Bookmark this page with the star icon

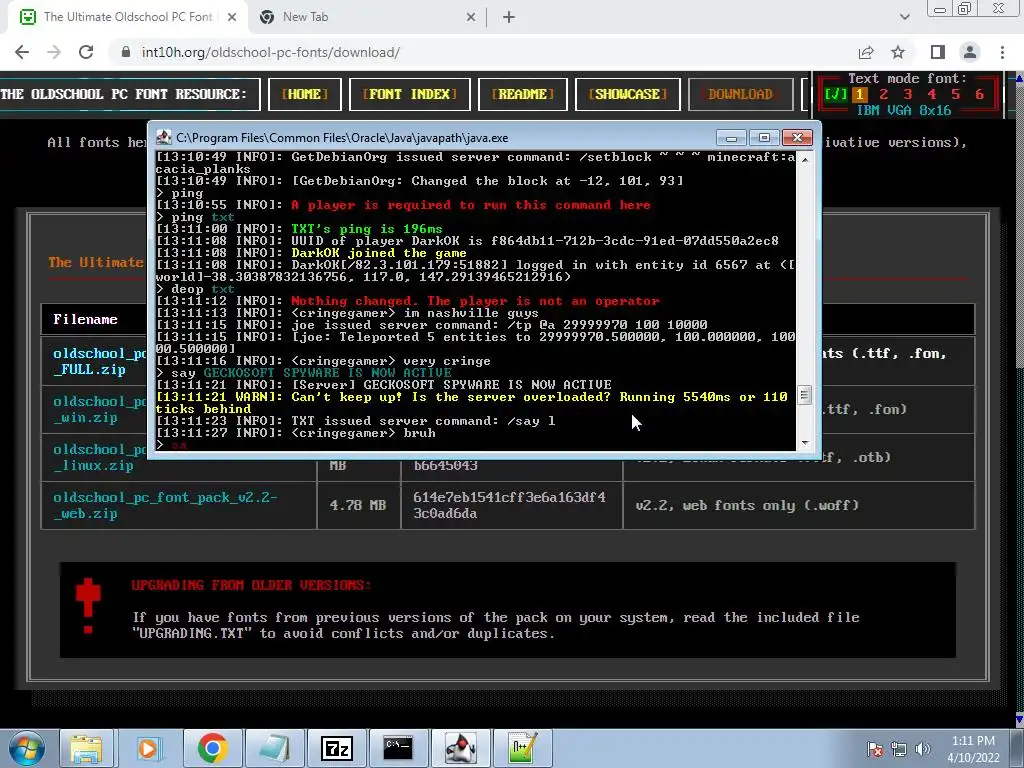click(898, 52)
